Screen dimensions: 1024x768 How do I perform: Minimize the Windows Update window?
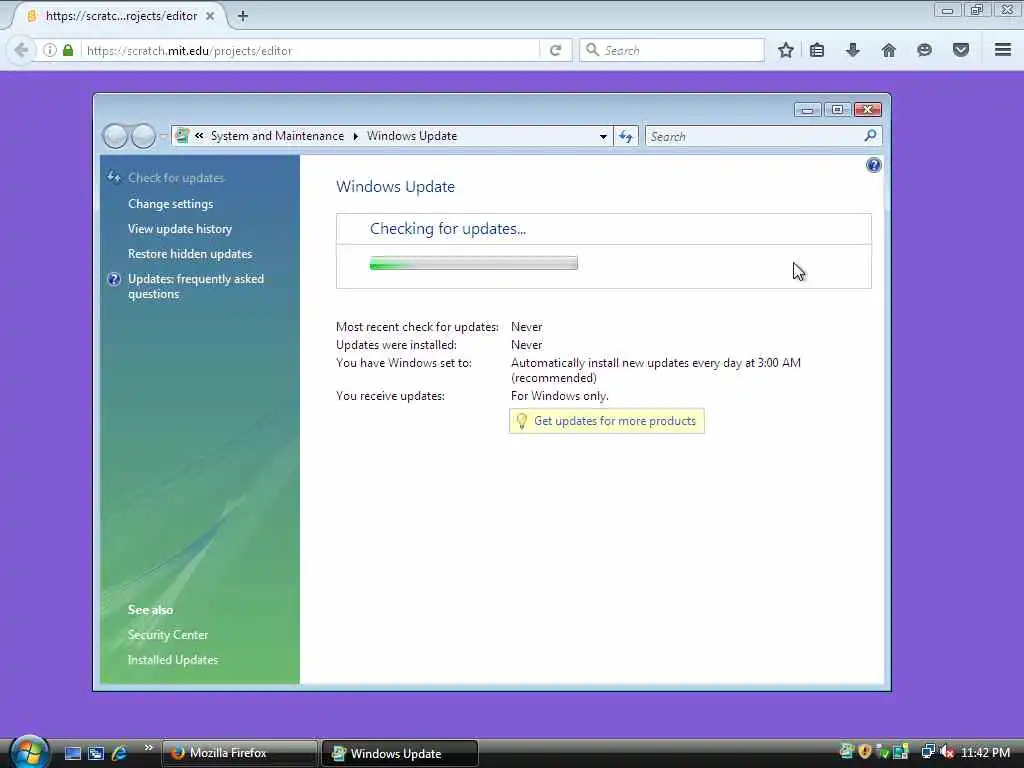807,110
